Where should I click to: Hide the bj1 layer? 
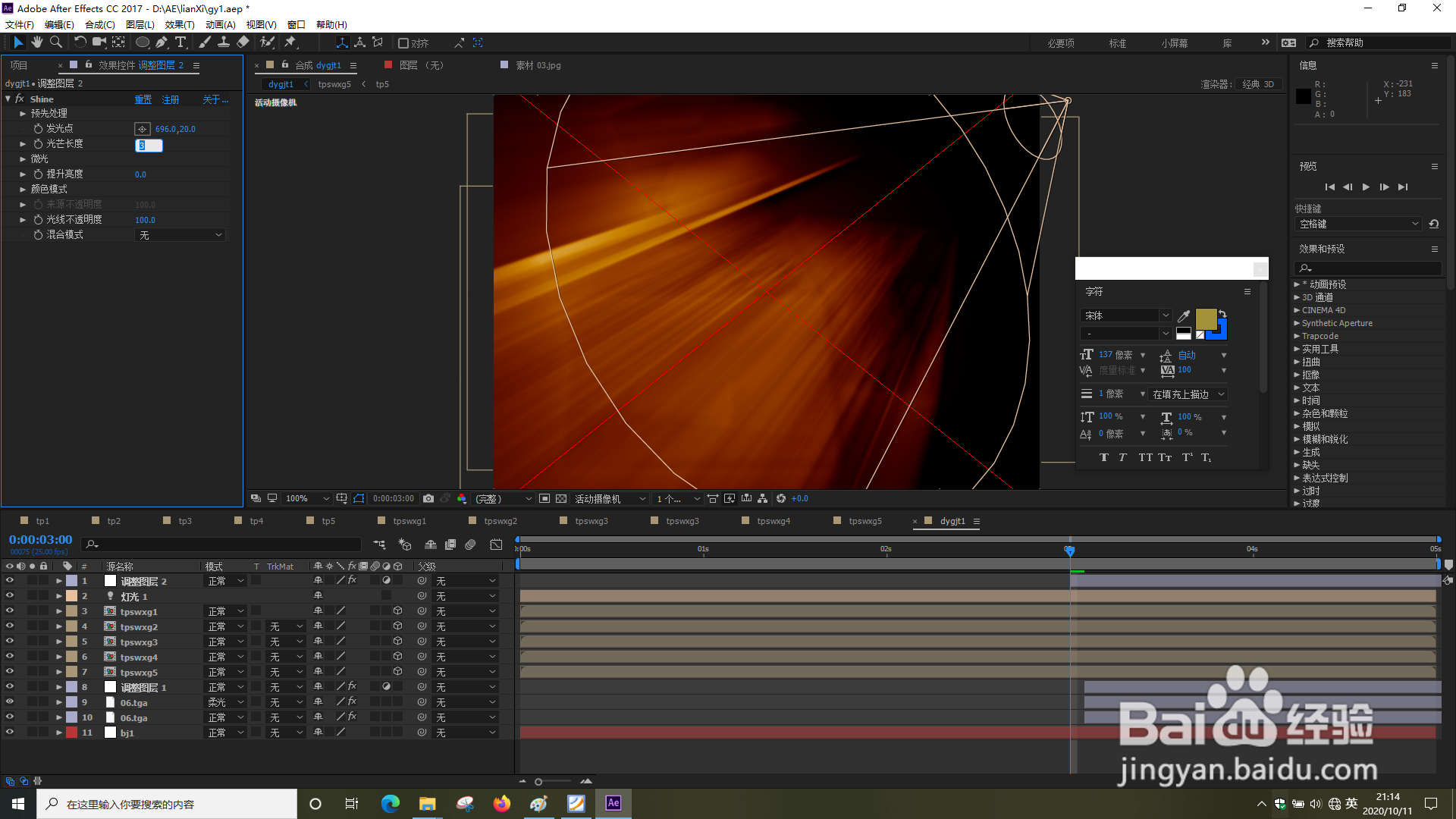(x=9, y=733)
